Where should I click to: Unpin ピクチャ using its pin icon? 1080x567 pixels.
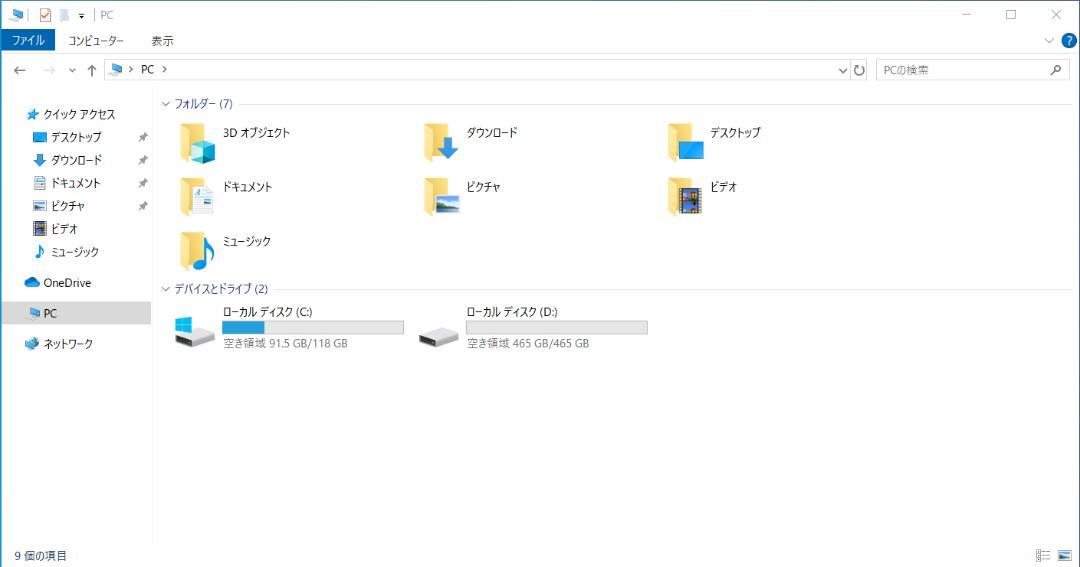coord(143,205)
